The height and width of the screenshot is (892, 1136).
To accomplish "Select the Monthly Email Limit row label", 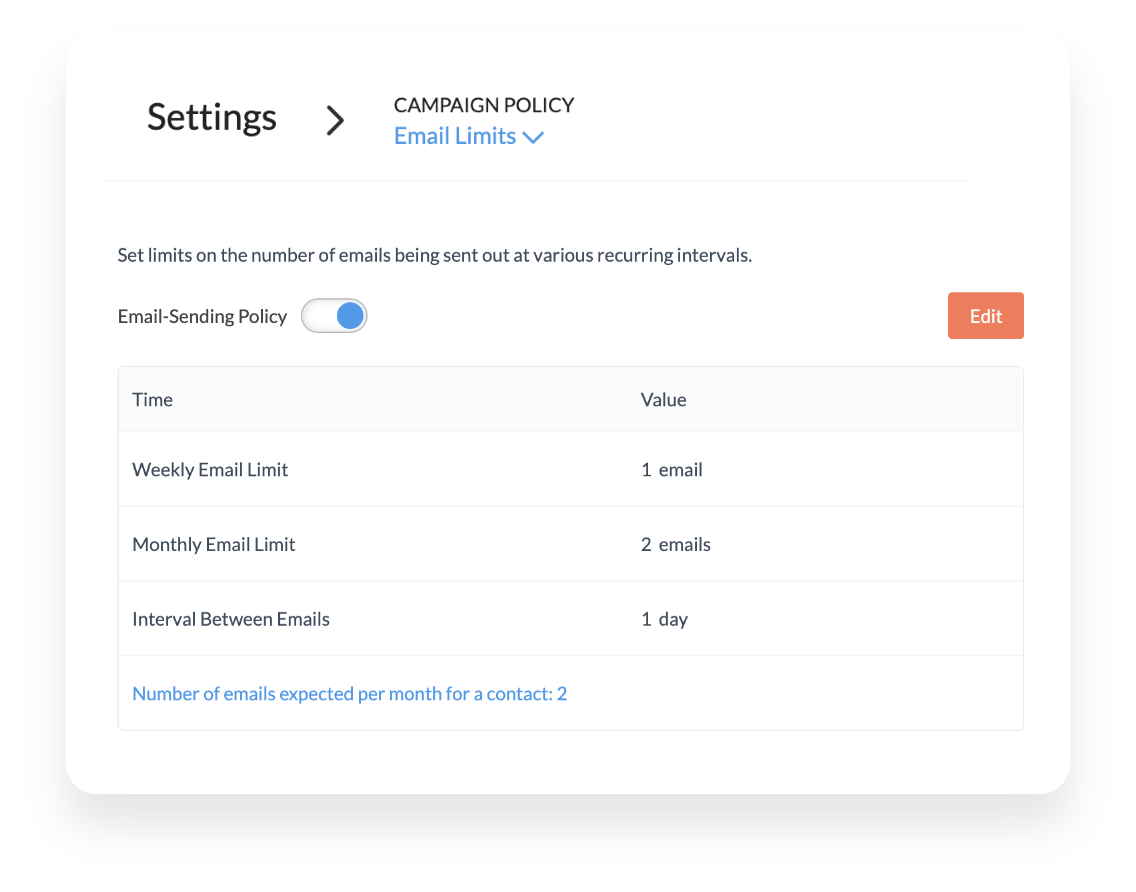I will pos(214,545).
